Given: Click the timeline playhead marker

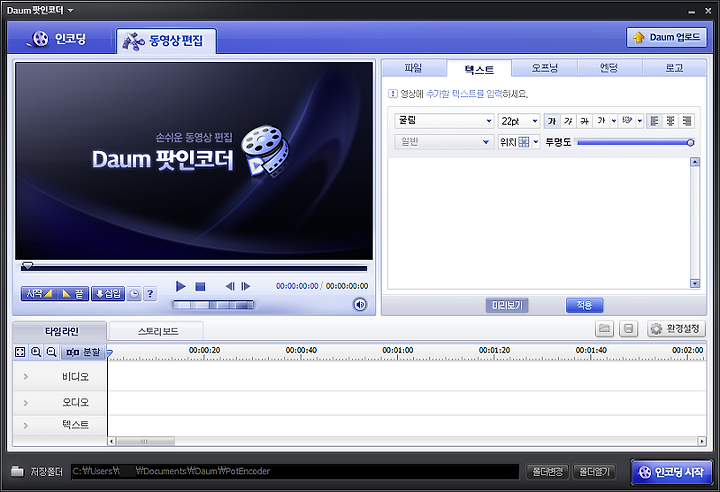Looking at the screenshot, I should coord(109,353).
